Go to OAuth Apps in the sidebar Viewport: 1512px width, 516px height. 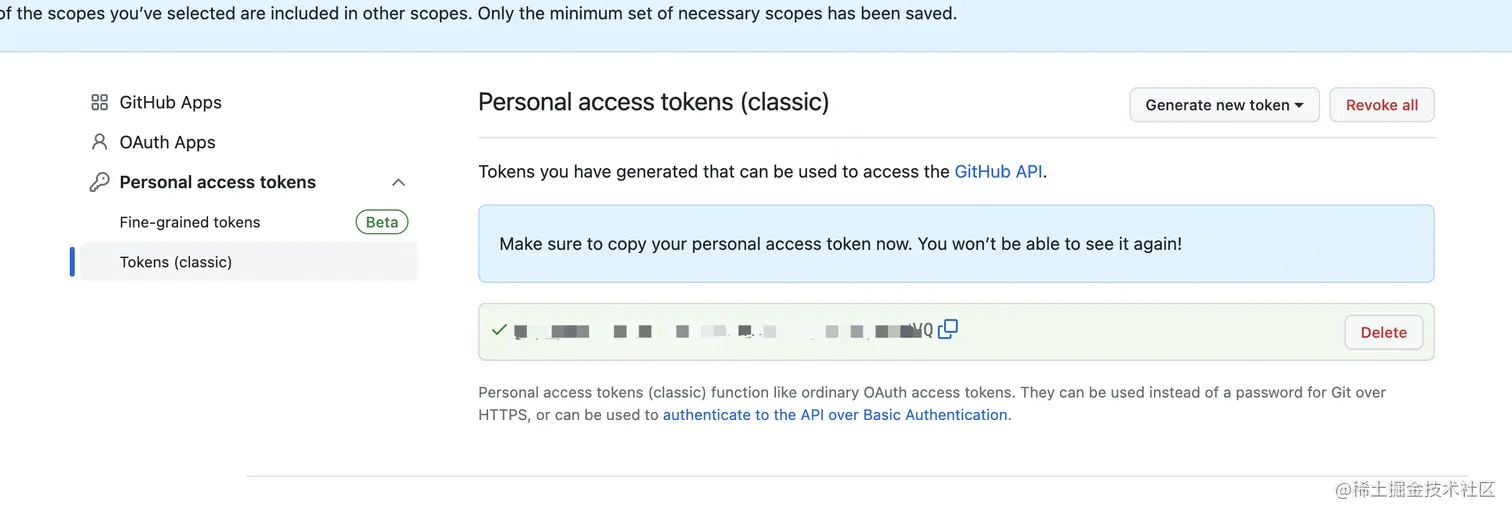(167, 142)
